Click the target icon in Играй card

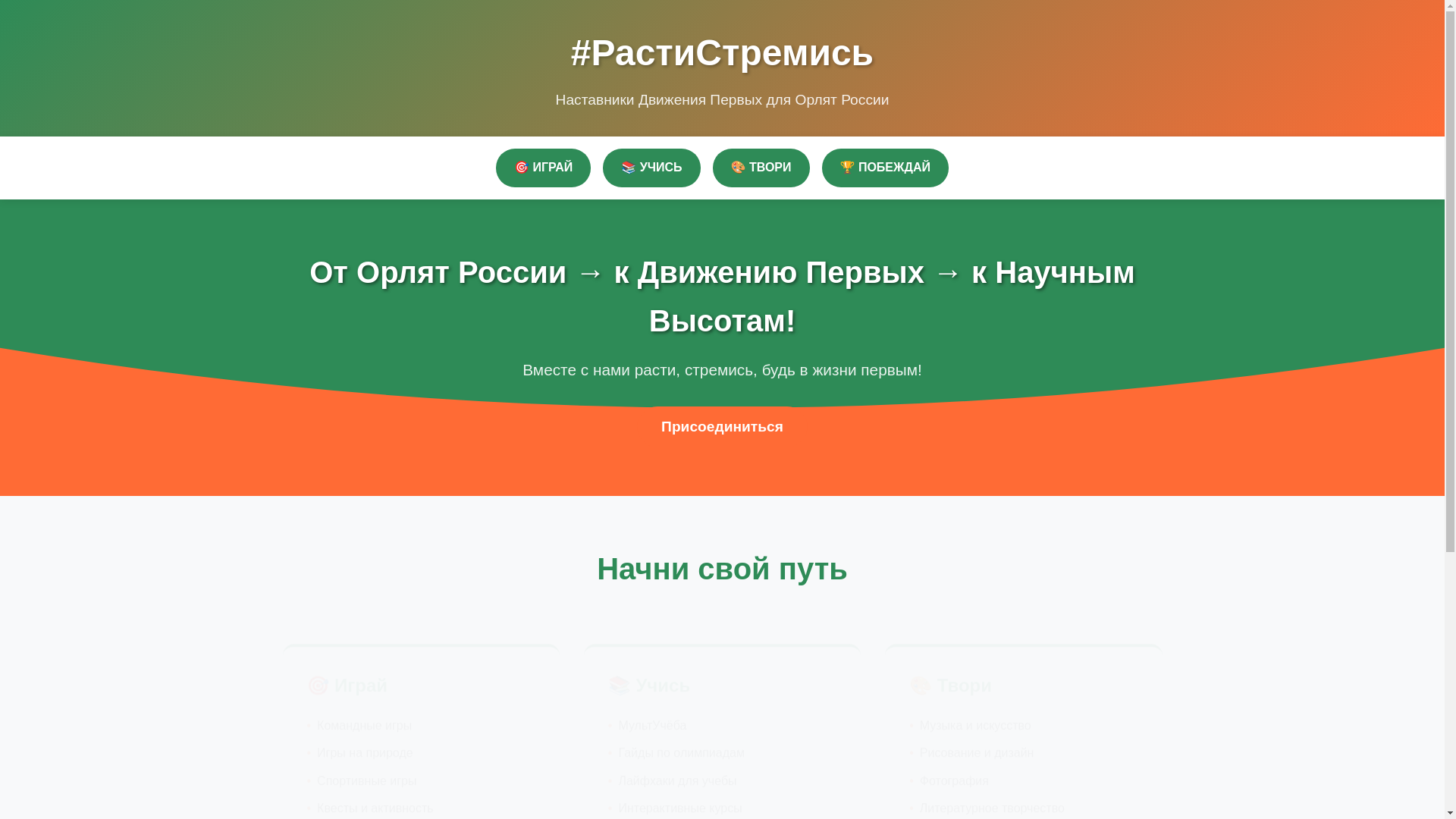[x=318, y=686]
